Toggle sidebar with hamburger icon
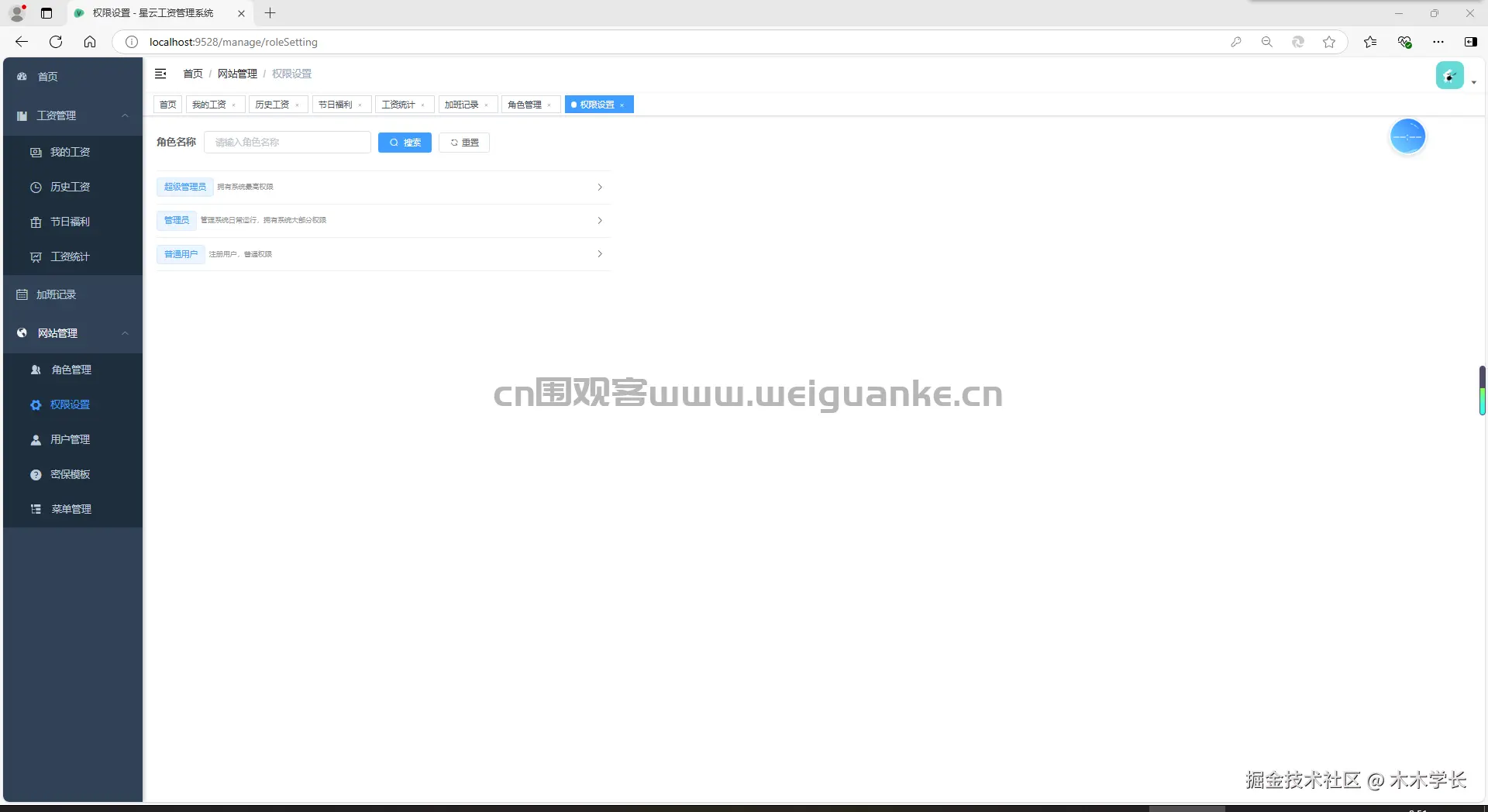Screen dimensions: 1488x812 [x=161, y=74]
